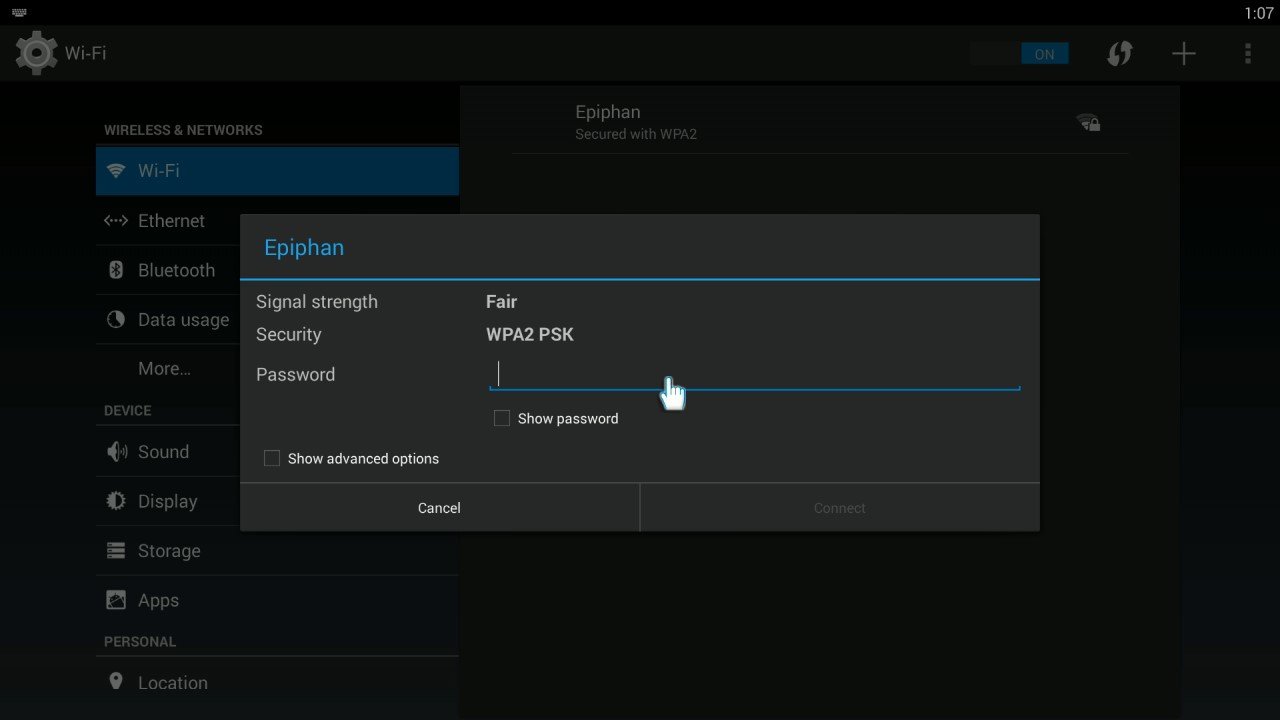Click the Epiphan dialog title

[x=304, y=248]
